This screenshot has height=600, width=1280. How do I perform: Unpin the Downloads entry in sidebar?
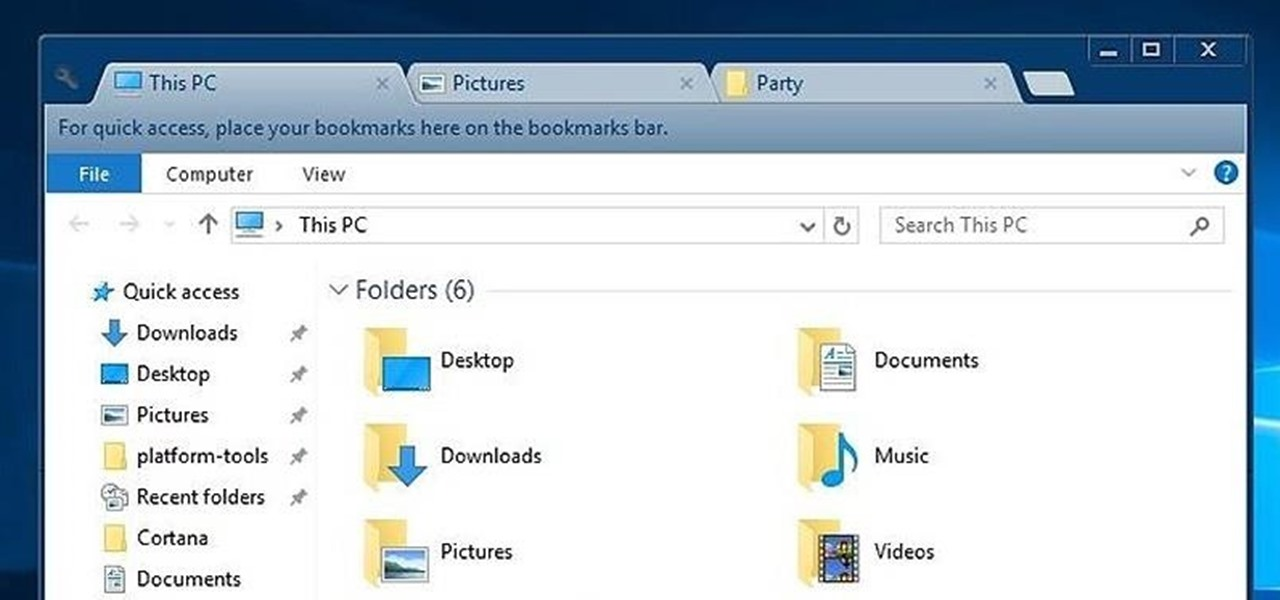tap(297, 333)
